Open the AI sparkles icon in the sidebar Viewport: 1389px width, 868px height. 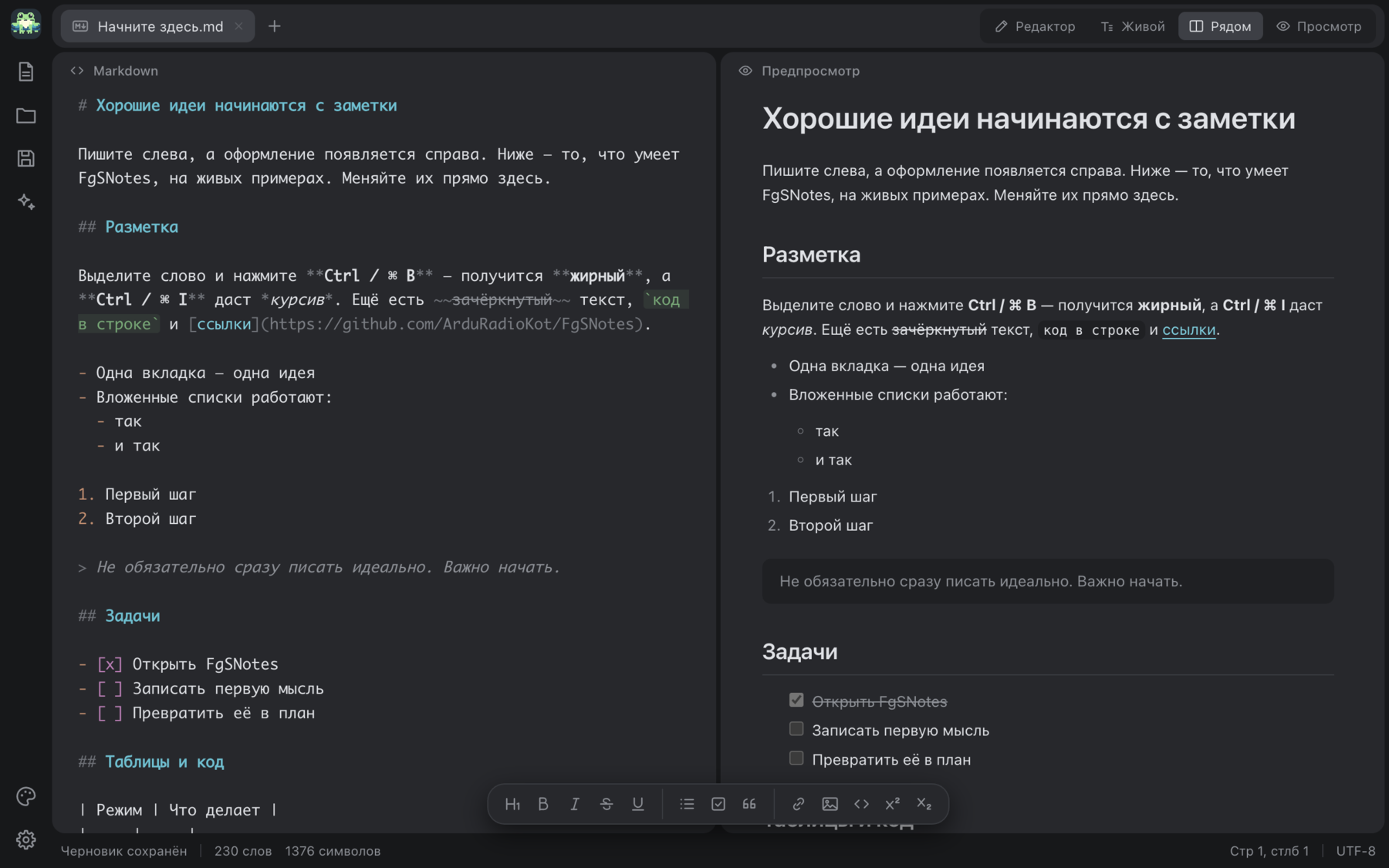25,201
